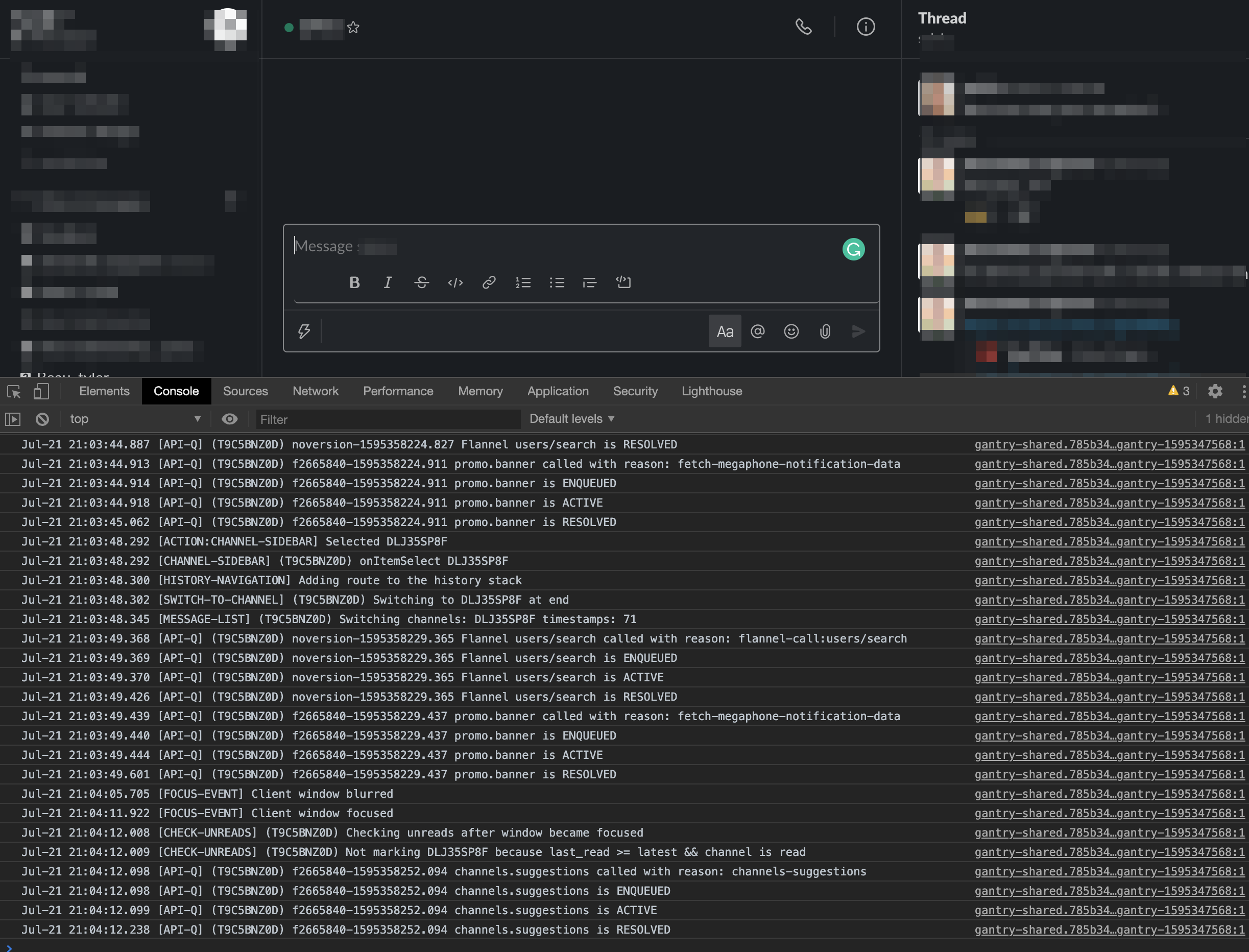Apply bold formatting in the message composer
This screenshot has height=952, width=1249.
tap(354, 282)
